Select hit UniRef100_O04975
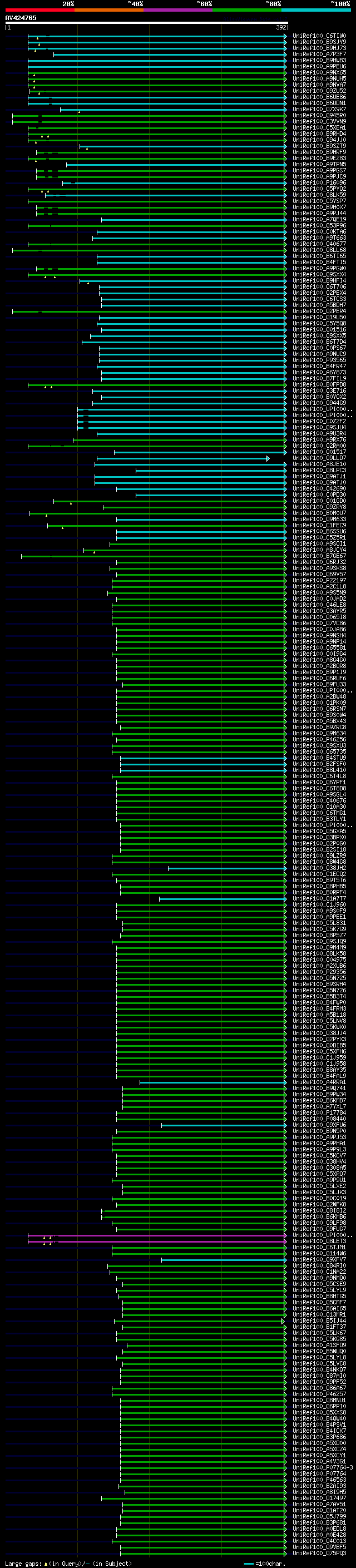 pos(319,960)
